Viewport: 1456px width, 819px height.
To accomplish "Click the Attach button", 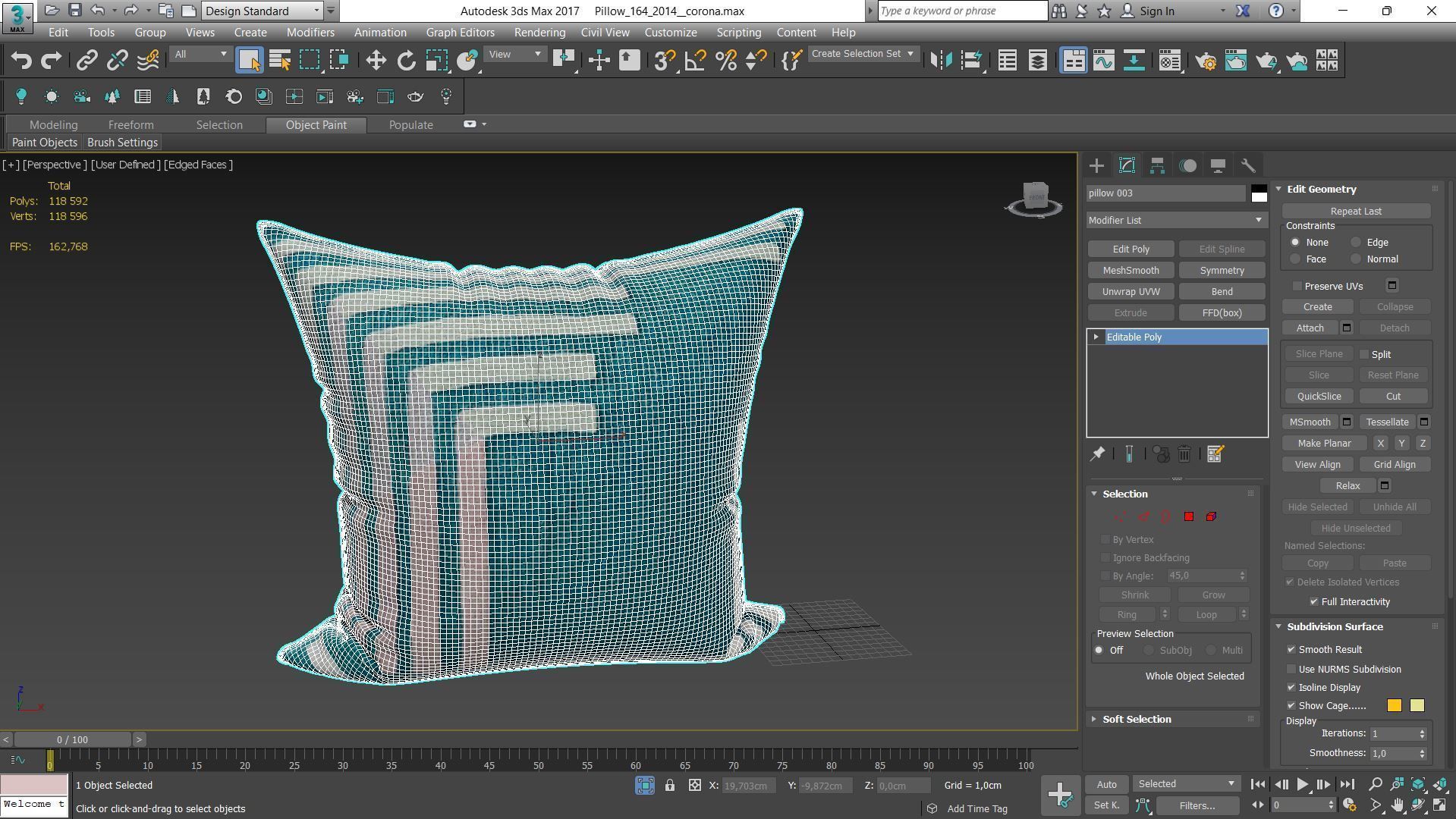I will [x=1310, y=328].
